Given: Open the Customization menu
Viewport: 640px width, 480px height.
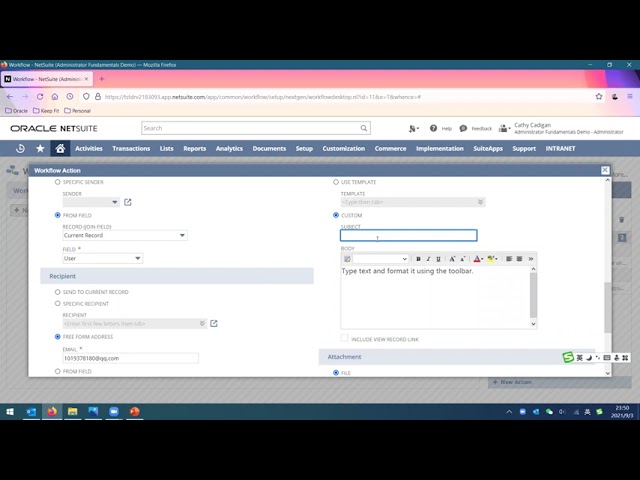Looking at the screenshot, I should pyautogui.click(x=344, y=149).
